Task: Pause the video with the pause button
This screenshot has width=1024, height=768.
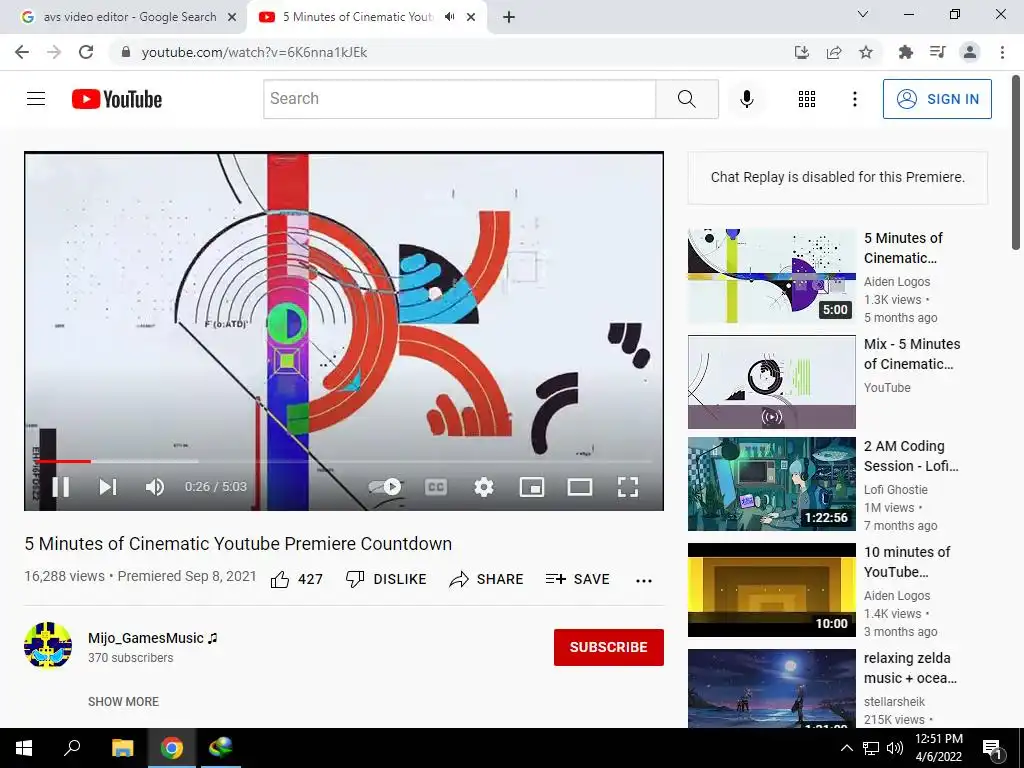Action: click(x=61, y=487)
